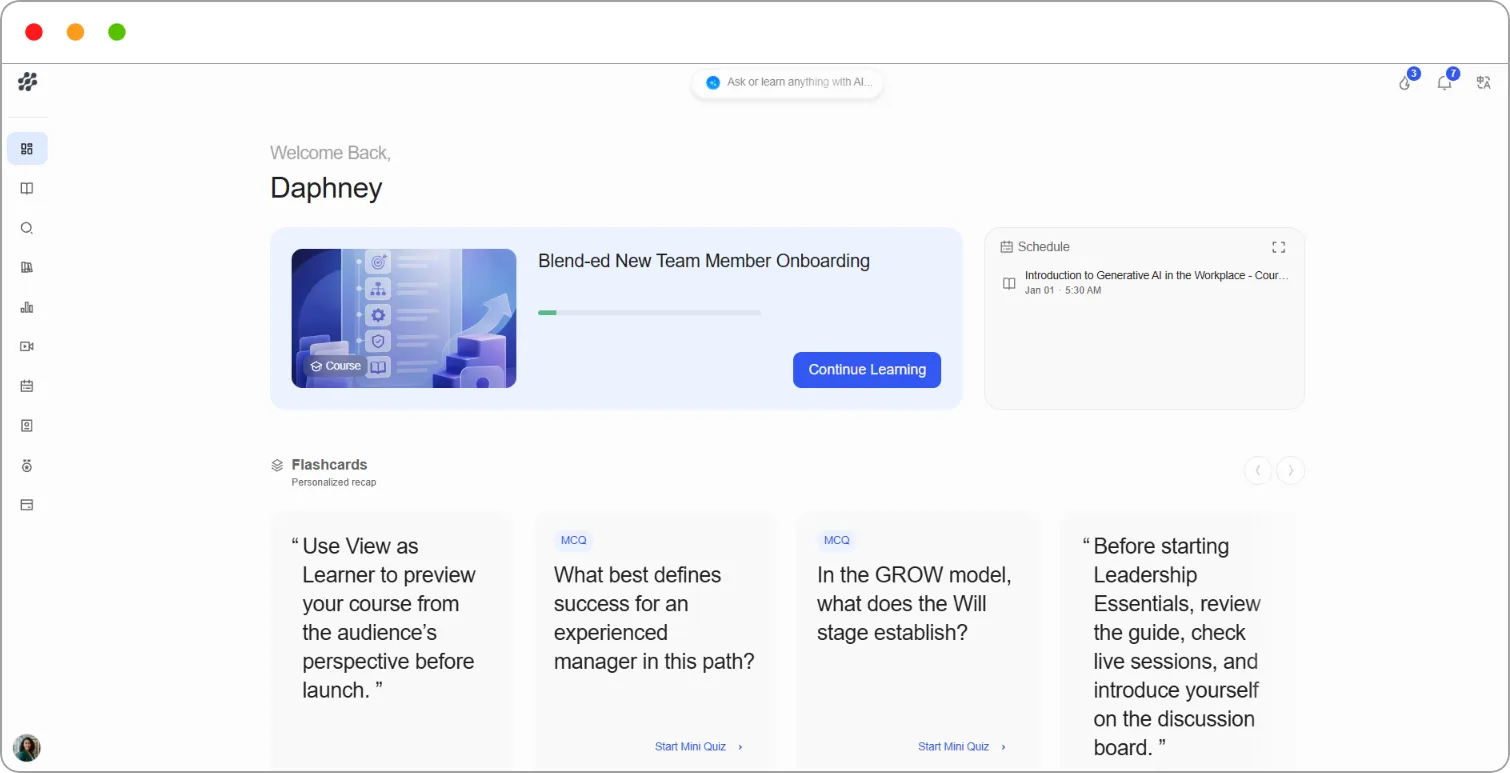Click the 'Jan 01 · 5:30 AM' schedule time
Image resolution: width=1510 pixels, height=773 pixels.
click(1063, 291)
